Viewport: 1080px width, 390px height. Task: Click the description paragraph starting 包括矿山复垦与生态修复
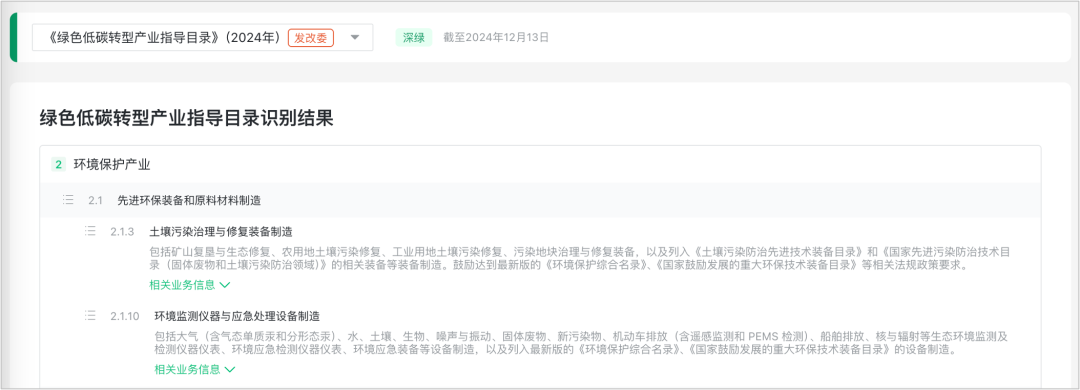(x=579, y=258)
